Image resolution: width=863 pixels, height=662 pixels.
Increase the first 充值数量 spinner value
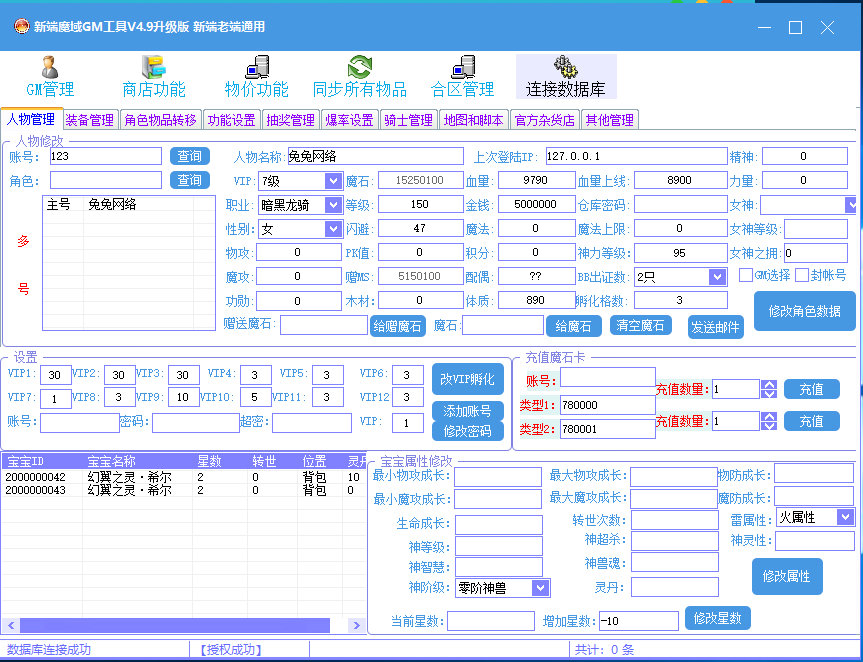click(769, 385)
